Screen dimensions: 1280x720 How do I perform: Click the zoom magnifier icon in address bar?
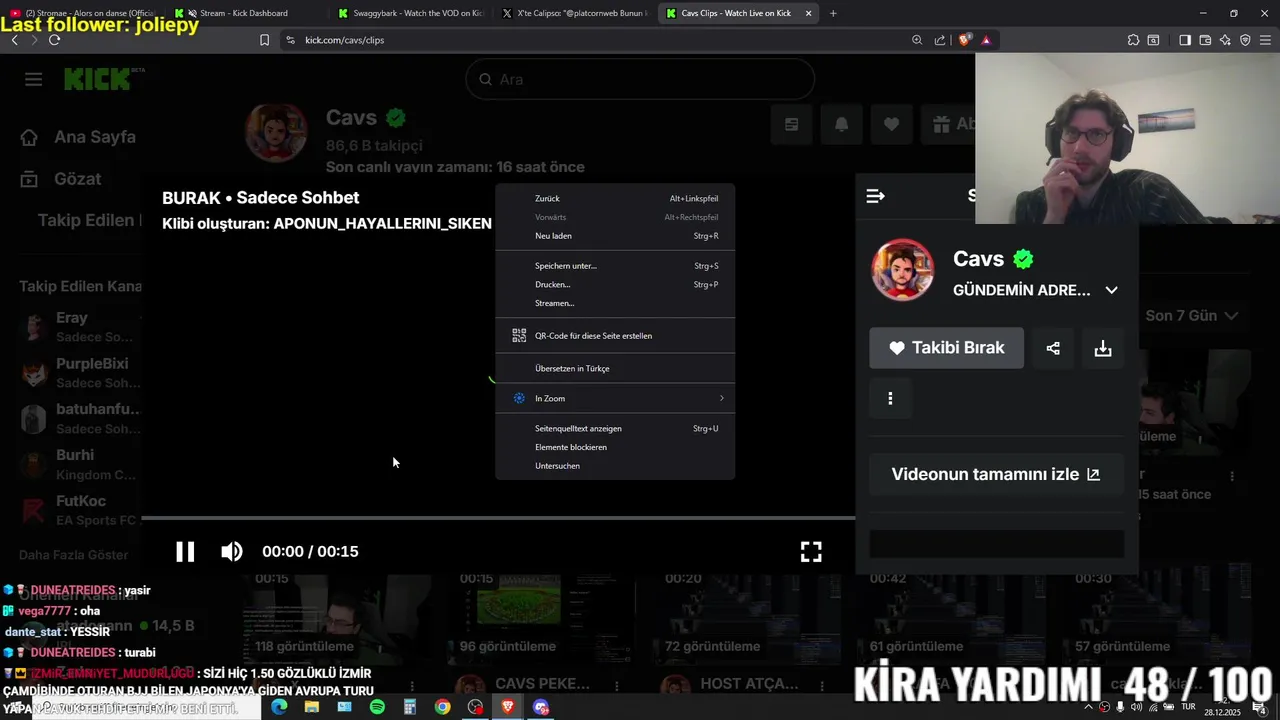[x=917, y=40]
